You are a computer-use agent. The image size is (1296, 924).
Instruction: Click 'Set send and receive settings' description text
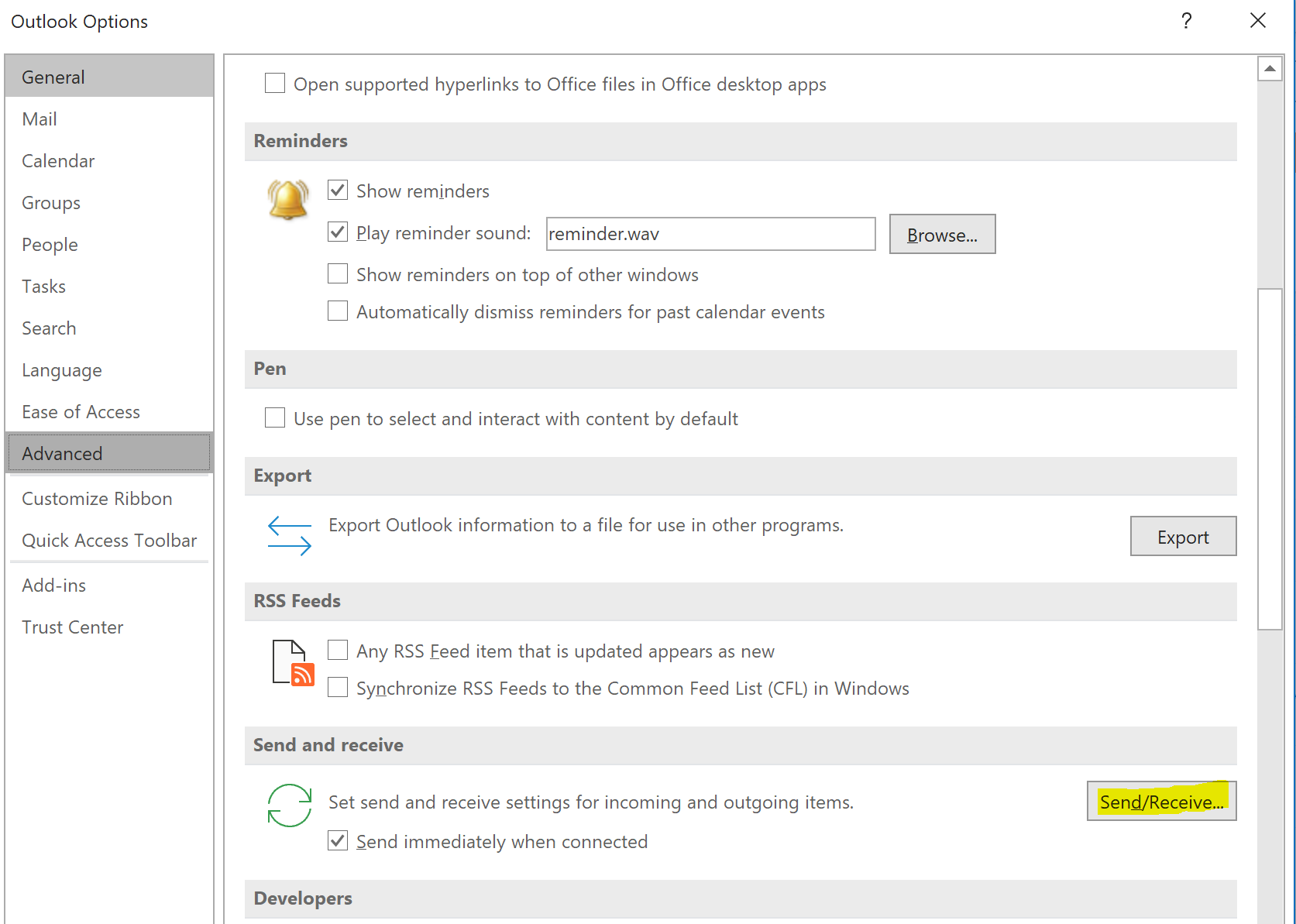pos(591,802)
